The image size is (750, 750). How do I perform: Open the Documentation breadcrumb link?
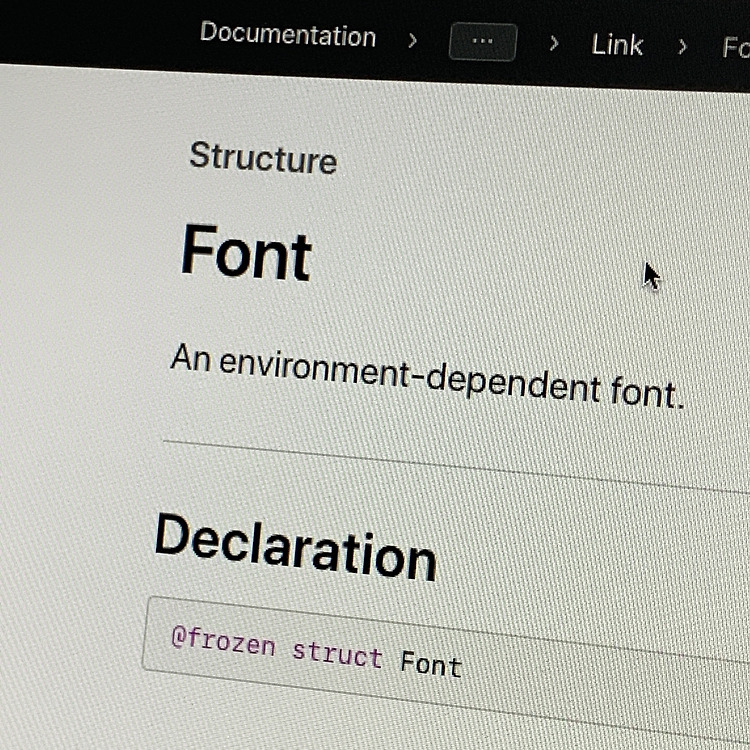pyautogui.click(x=288, y=34)
